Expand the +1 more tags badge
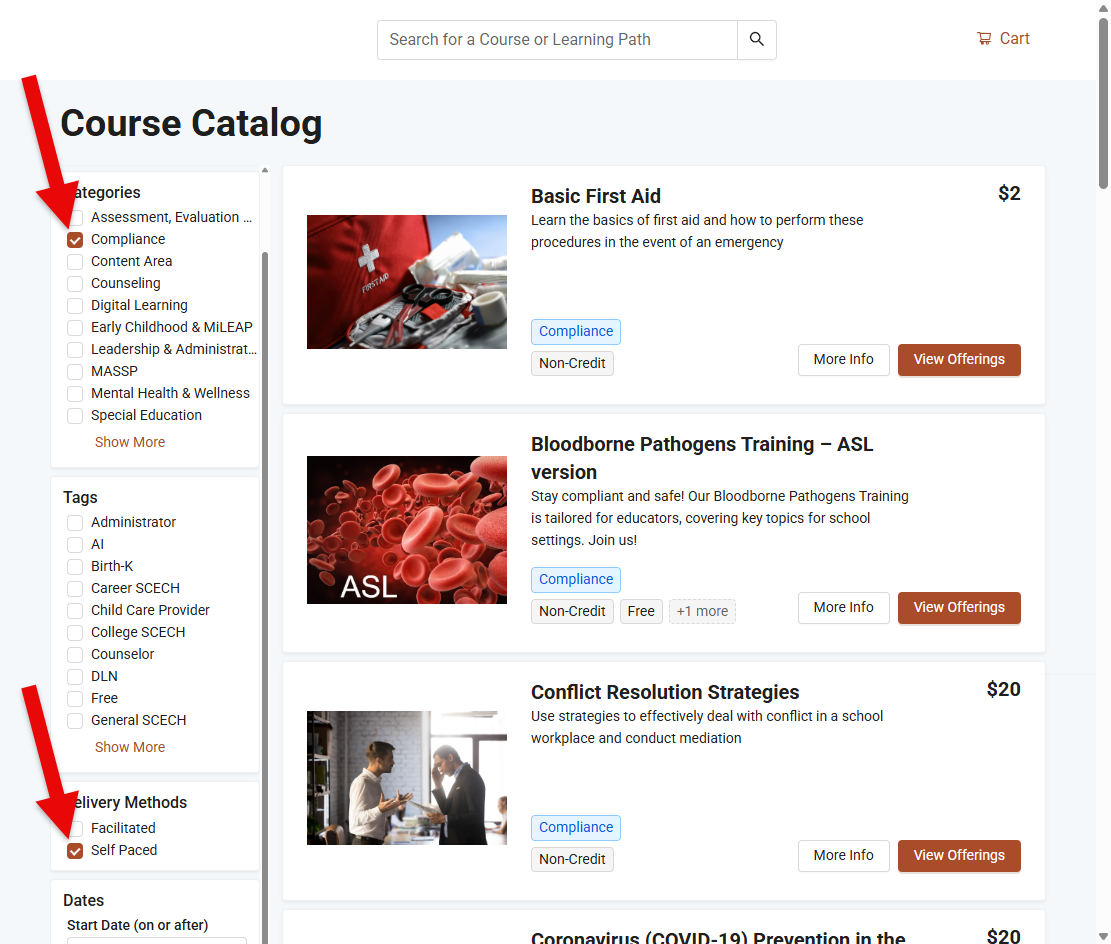Image resolution: width=1111 pixels, height=944 pixels. coord(702,611)
